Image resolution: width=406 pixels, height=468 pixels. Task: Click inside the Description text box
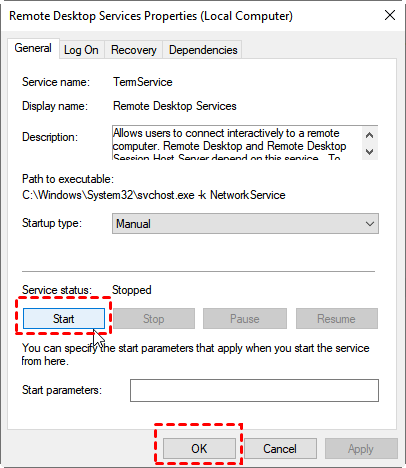(237, 143)
